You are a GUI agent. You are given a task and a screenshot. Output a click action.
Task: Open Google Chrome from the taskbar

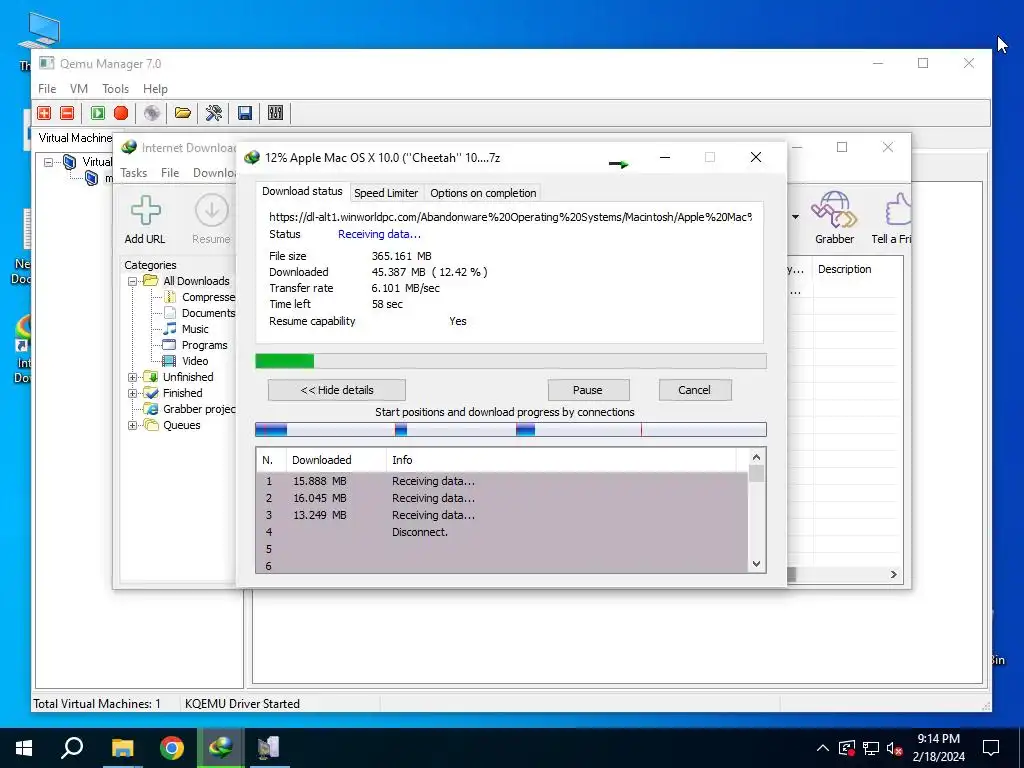point(172,748)
